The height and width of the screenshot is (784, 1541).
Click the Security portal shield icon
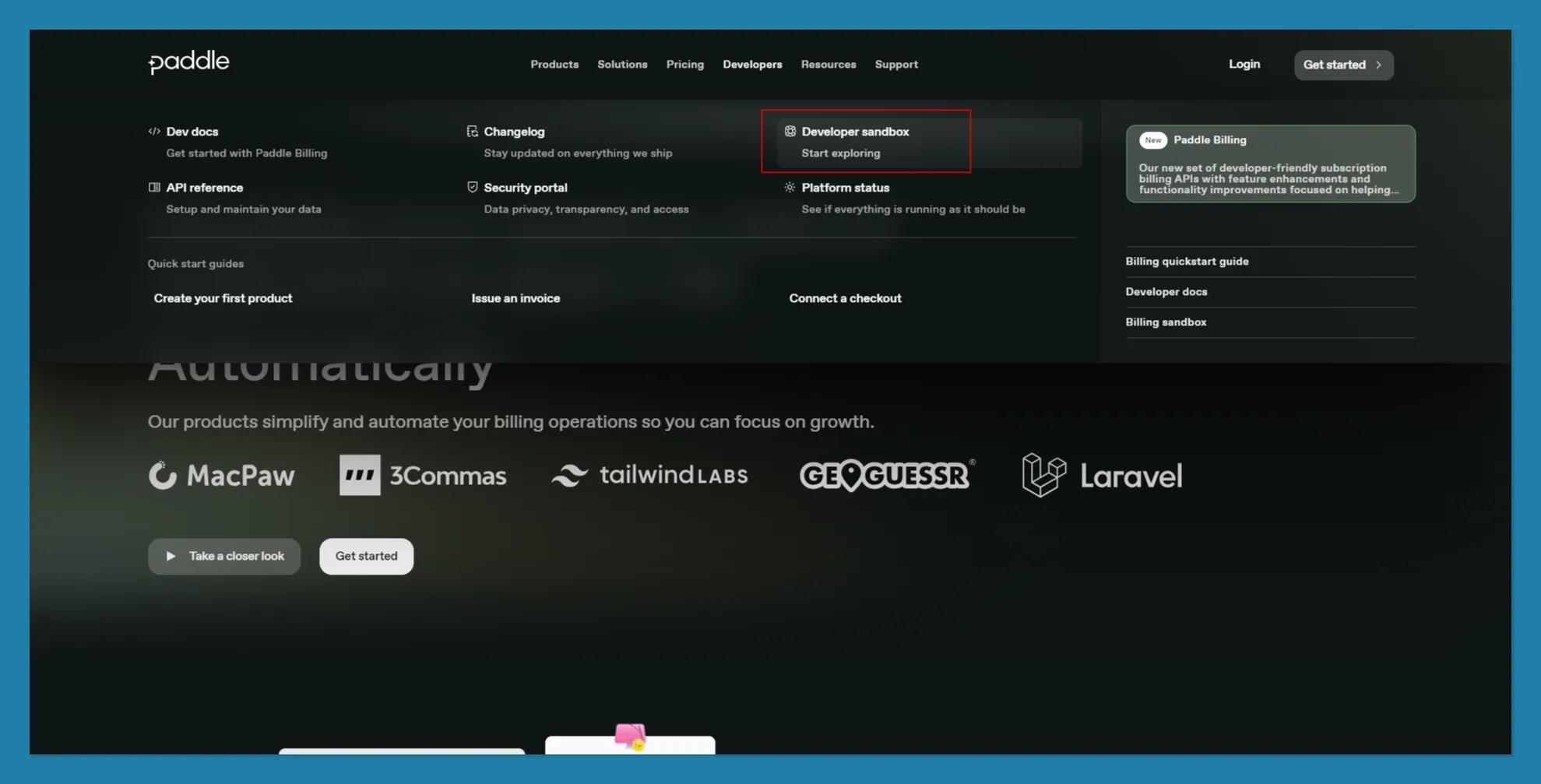(x=472, y=187)
